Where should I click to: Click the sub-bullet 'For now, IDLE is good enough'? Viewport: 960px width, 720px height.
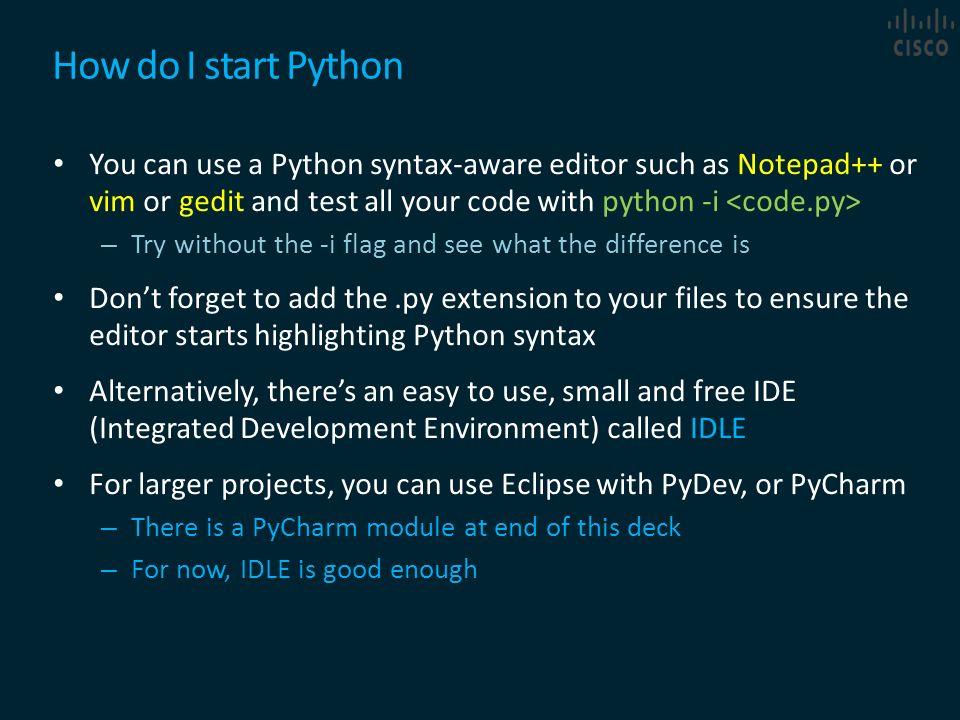pos(304,570)
